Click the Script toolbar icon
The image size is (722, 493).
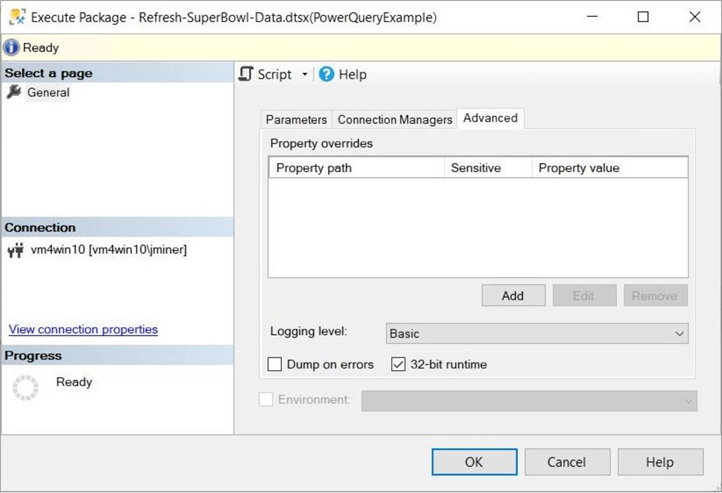(x=246, y=74)
